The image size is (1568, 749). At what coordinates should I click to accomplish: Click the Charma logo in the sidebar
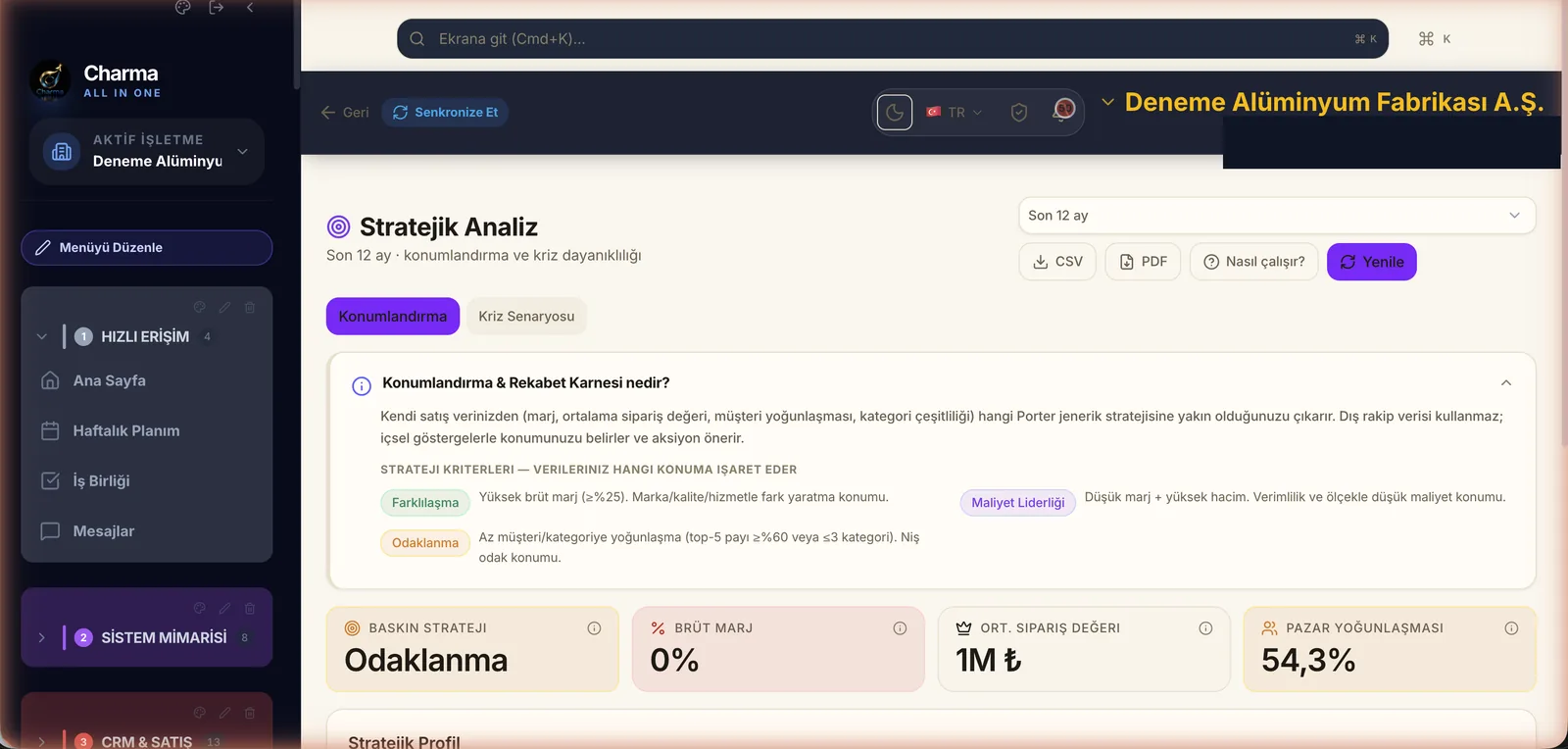click(50, 80)
